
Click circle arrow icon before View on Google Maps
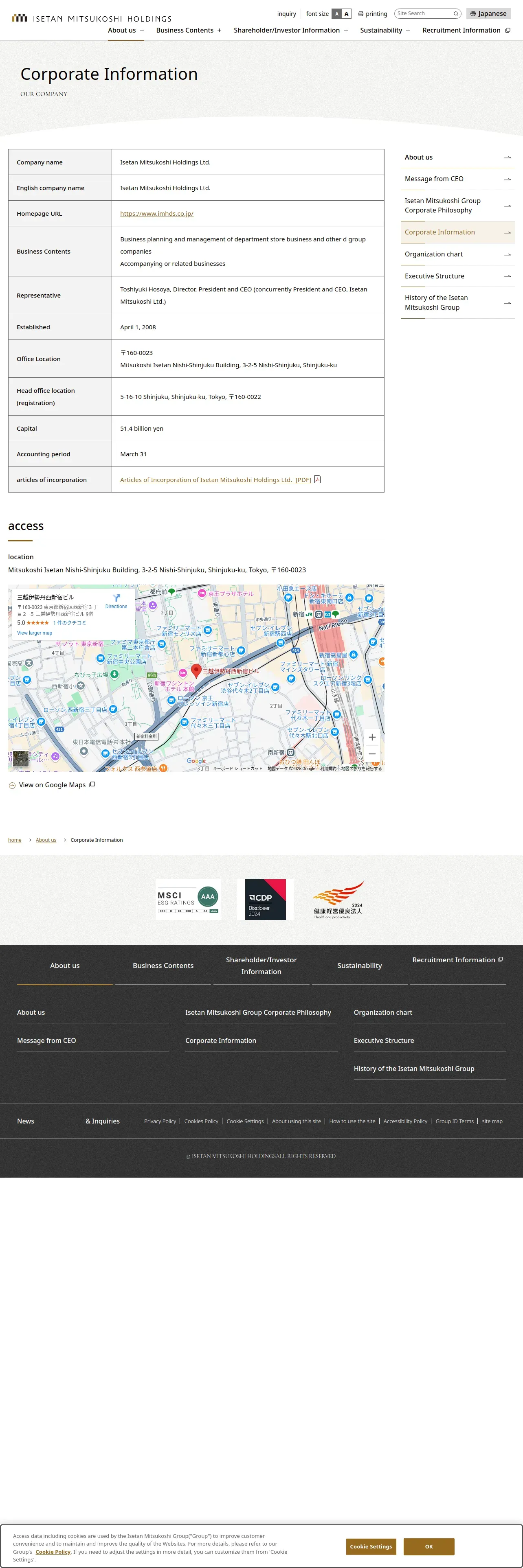12,786
